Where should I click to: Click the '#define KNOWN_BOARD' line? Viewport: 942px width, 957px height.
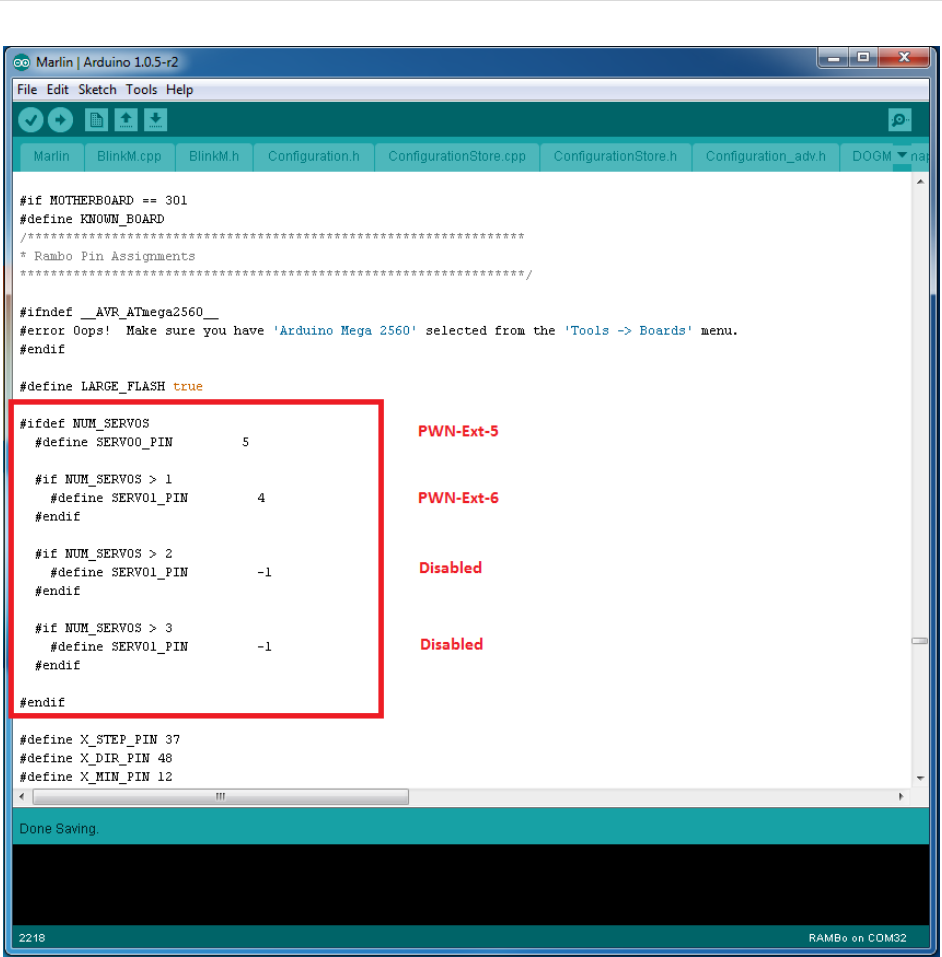(x=92, y=219)
